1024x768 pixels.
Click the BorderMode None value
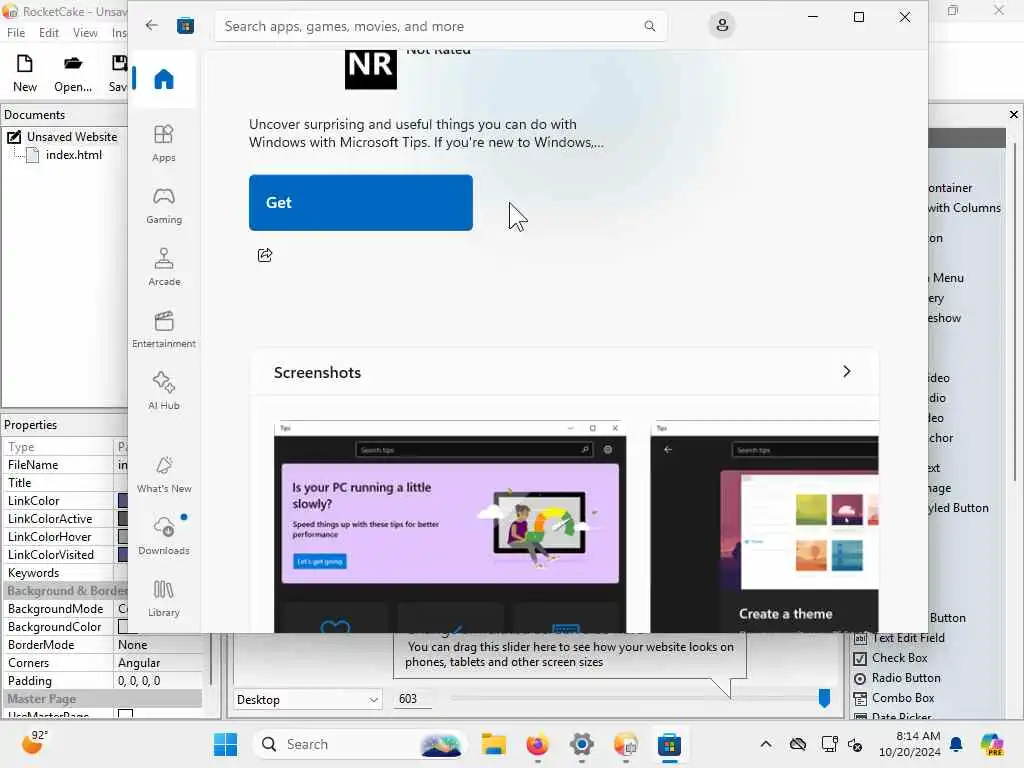[x=133, y=645]
